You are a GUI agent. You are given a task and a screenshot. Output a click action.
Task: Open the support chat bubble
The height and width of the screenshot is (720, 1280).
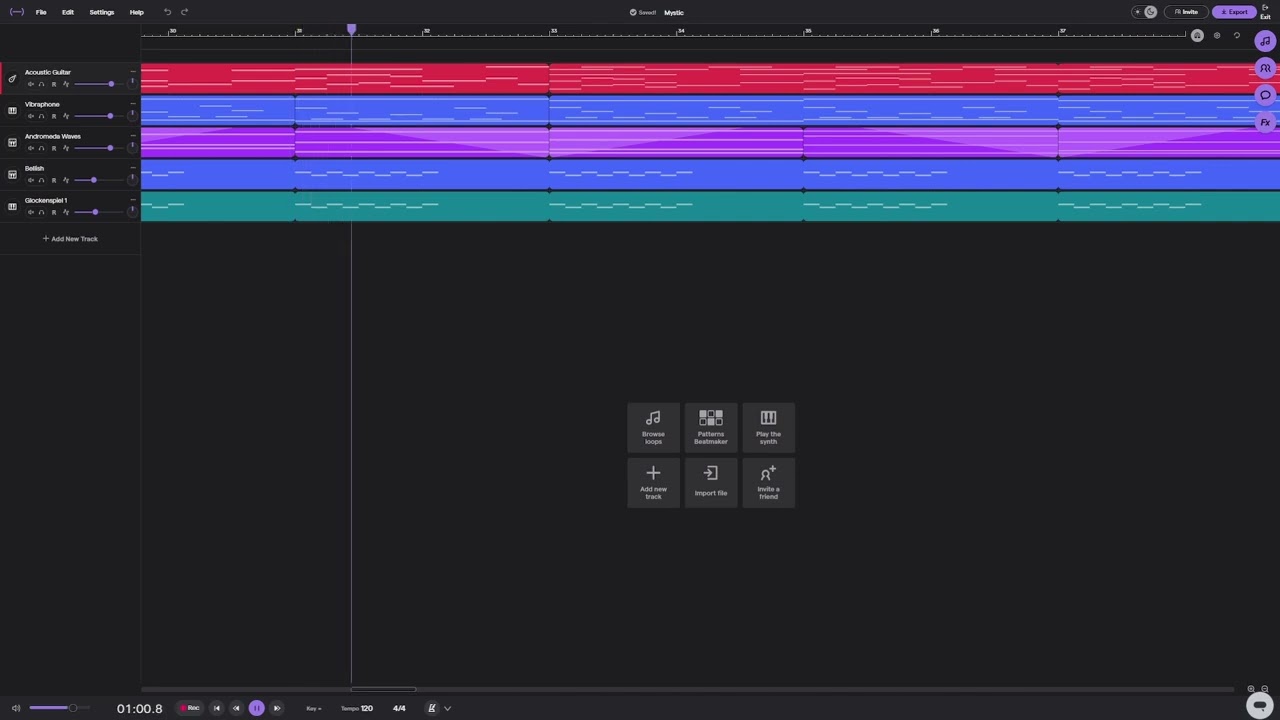1260,705
